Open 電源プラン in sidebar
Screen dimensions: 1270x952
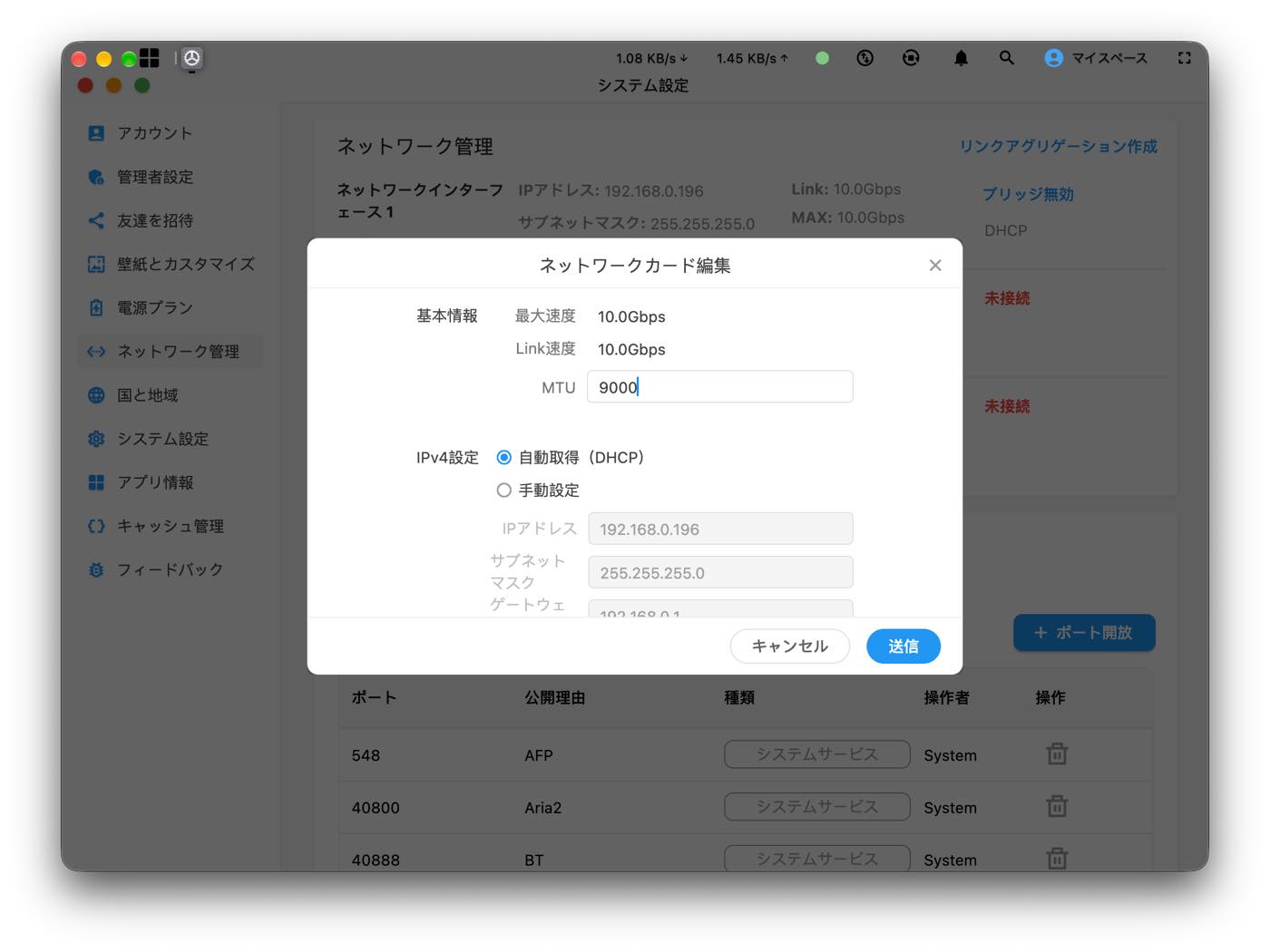(x=171, y=307)
